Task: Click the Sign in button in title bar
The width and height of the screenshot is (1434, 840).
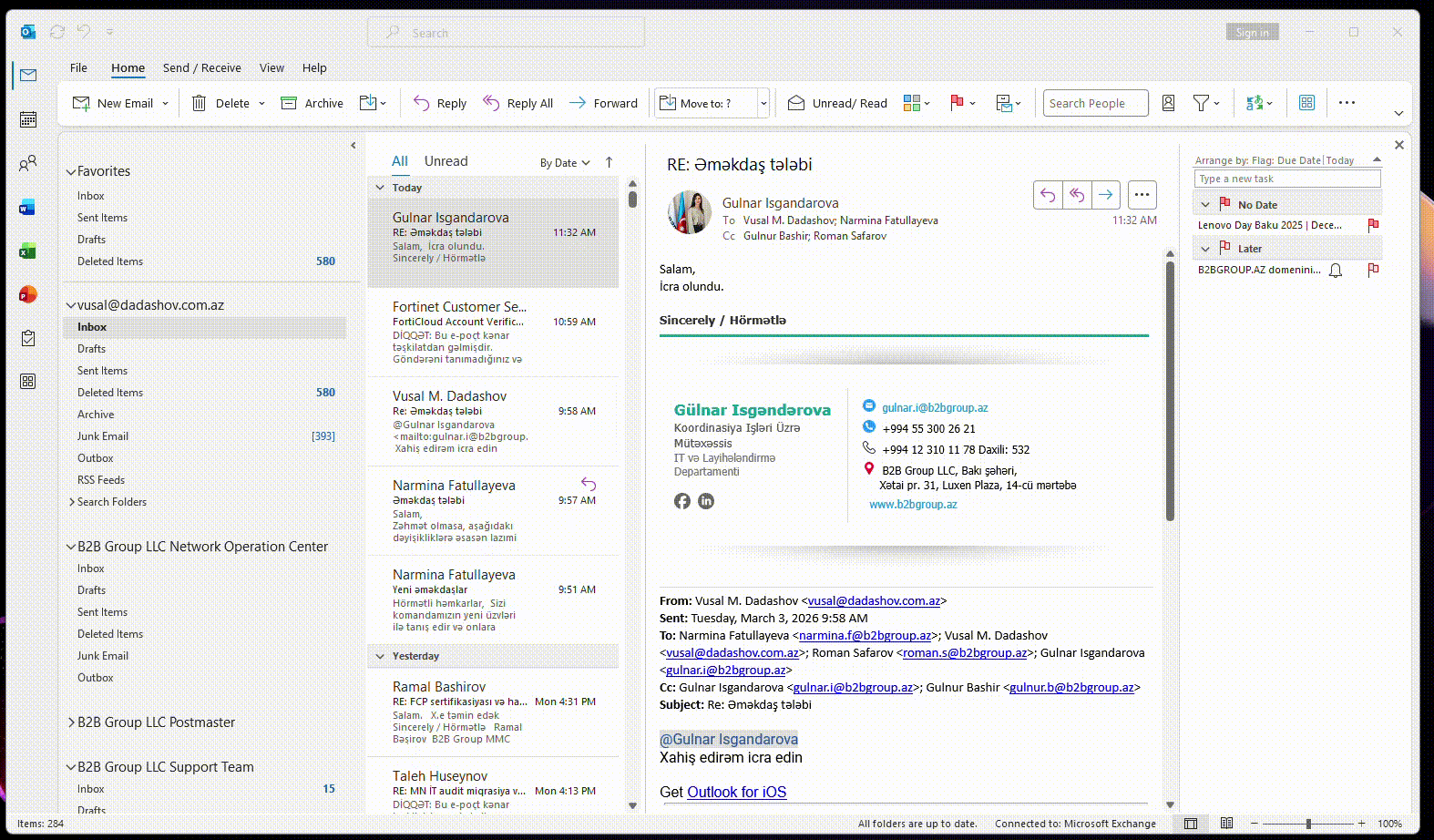Action: point(1253,32)
